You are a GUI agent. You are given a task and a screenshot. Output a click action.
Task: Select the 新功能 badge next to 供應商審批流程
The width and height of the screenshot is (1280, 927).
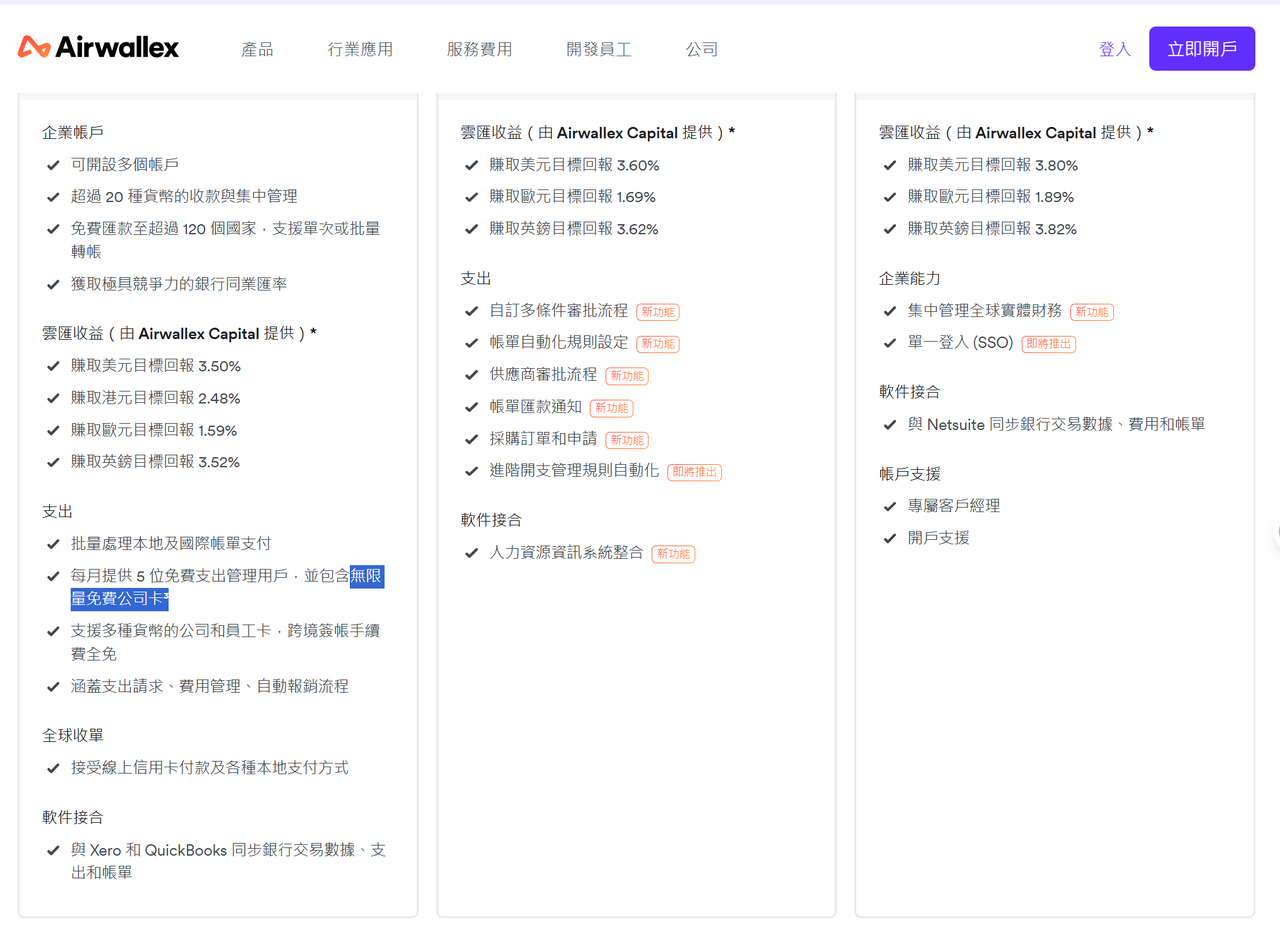[626, 376]
